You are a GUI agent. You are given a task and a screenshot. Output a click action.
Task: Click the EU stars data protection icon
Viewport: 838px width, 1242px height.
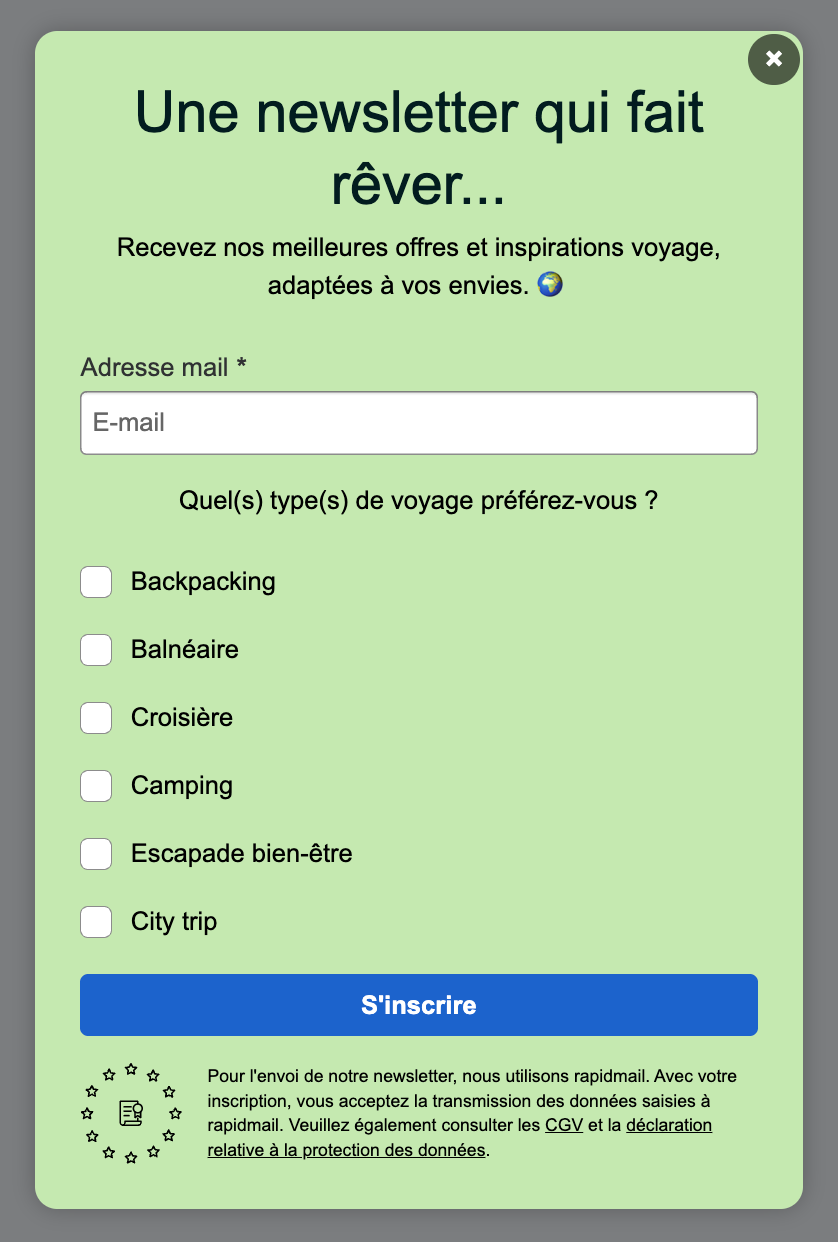pos(131,1113)
